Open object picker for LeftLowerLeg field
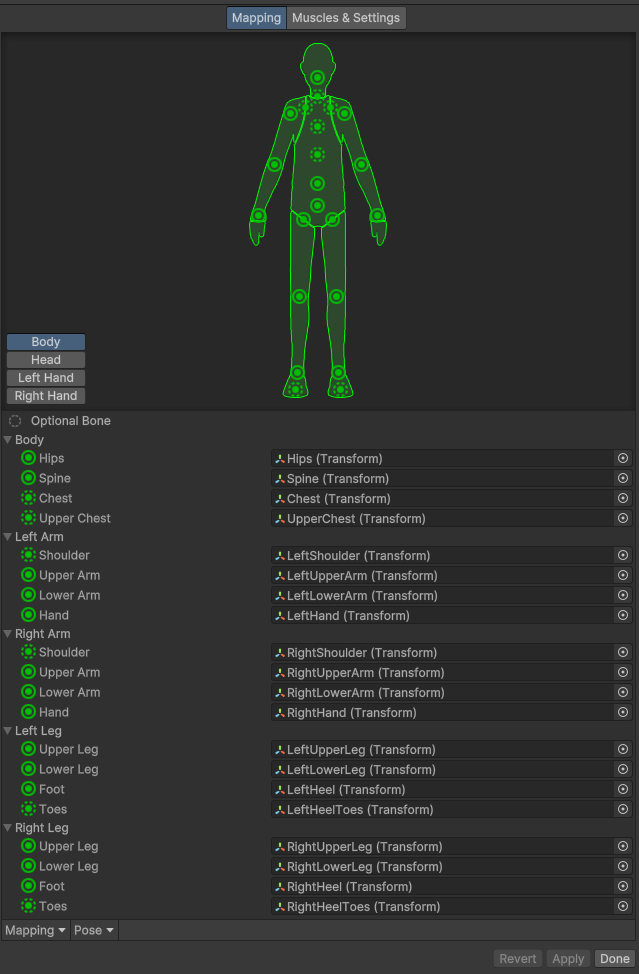The width and height of the screenshot is (639, 974). (623, 769)
